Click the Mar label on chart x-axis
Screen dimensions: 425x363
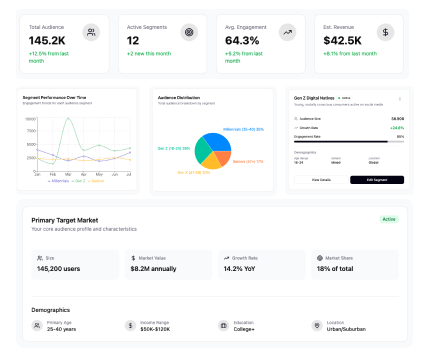[x=68, y=174]
